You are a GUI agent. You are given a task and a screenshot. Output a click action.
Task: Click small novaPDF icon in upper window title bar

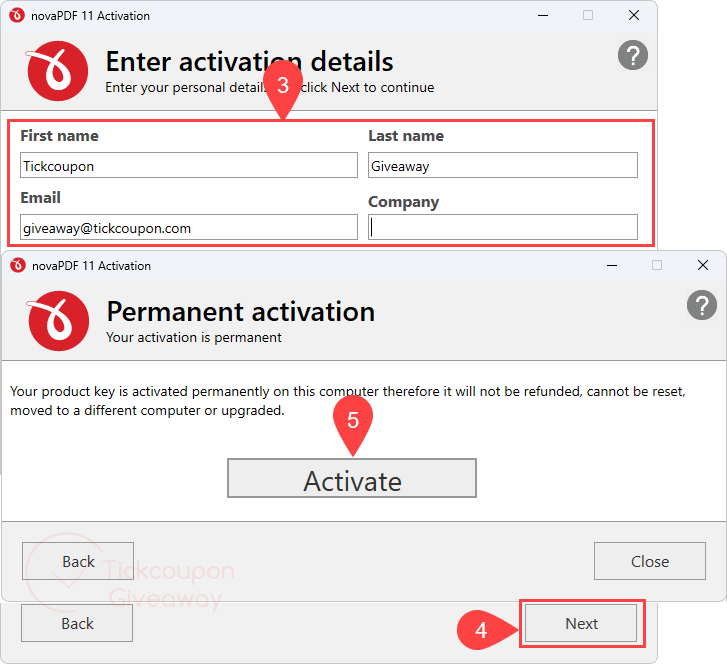[17, 15]
